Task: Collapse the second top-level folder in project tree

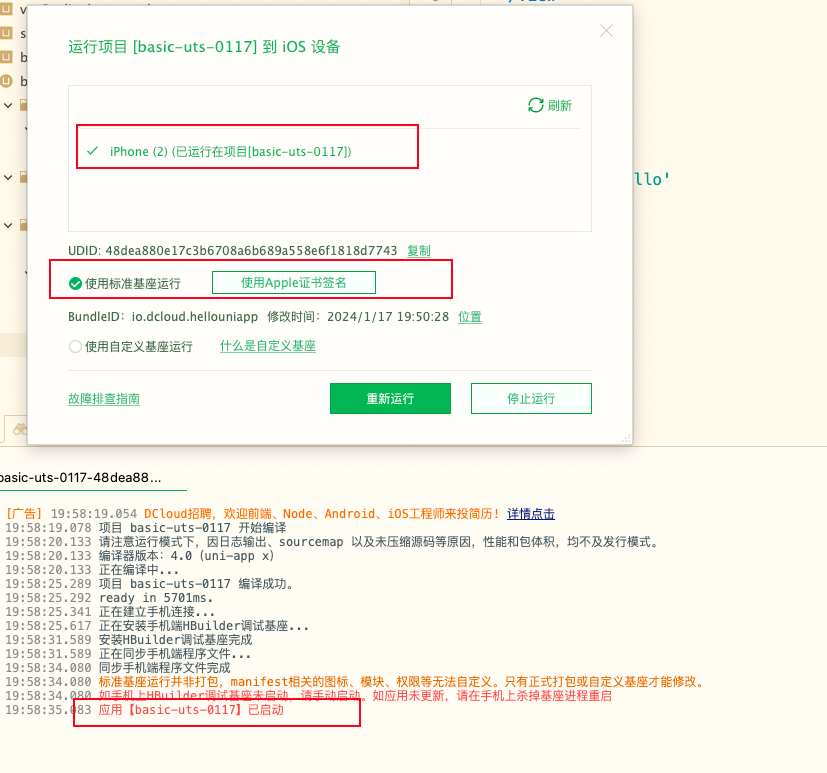Action: point(7,177)
